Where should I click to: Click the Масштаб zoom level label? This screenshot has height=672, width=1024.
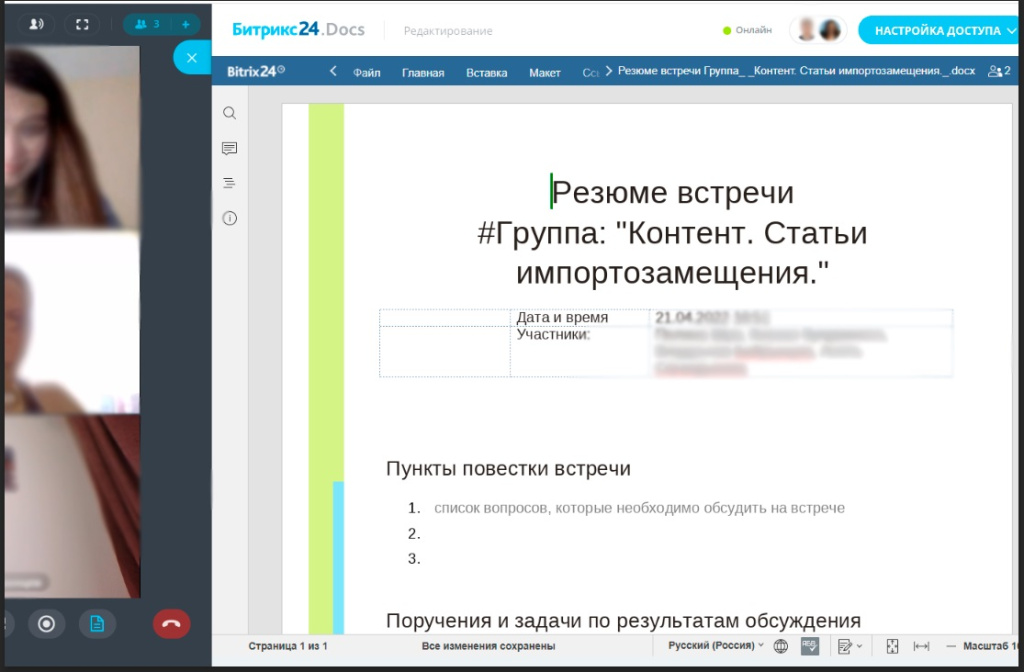tap(990, 646)
